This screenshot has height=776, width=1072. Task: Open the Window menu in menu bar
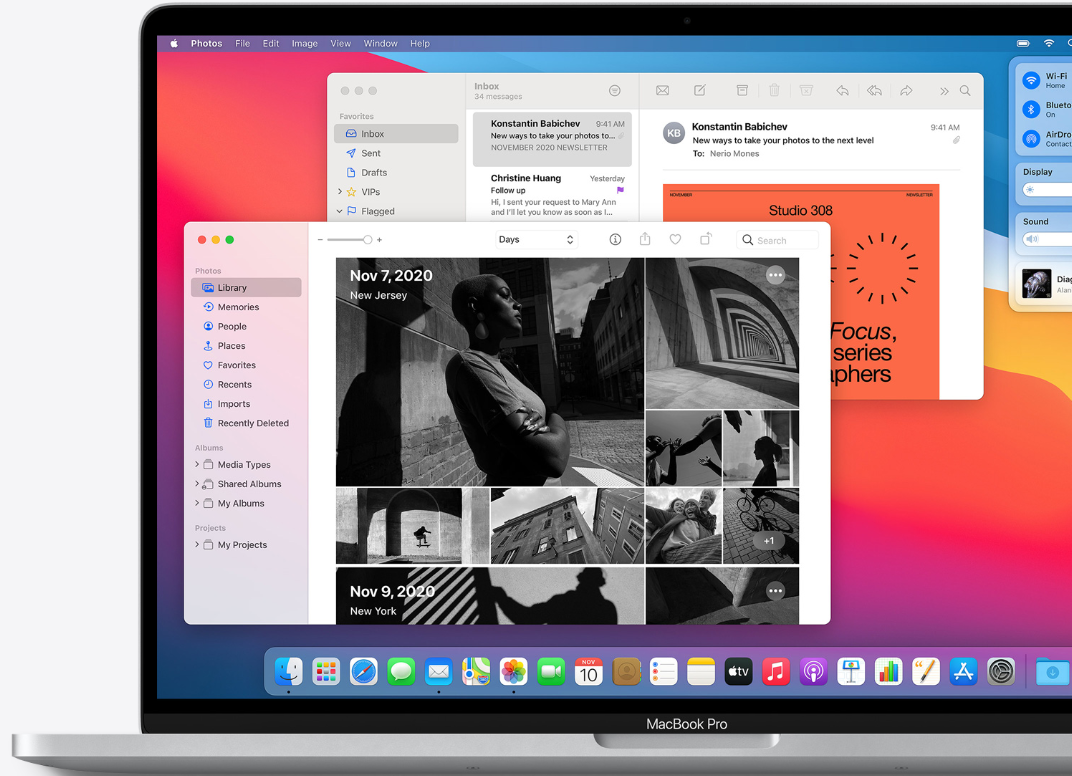(380, 44)
